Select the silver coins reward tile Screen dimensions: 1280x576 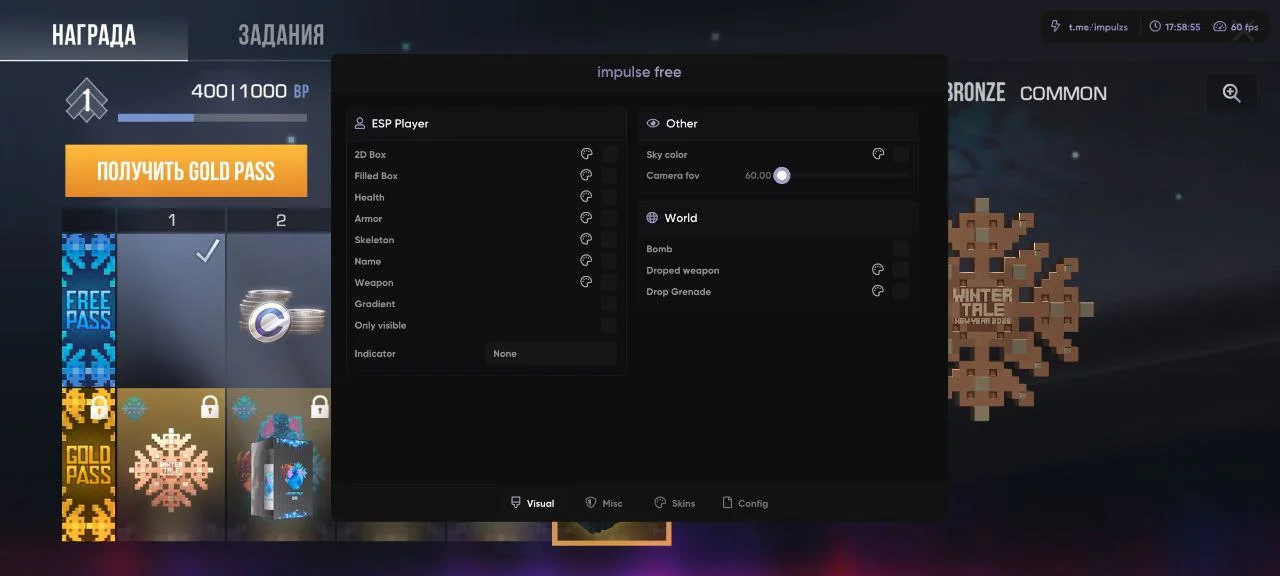coord(281,311)
